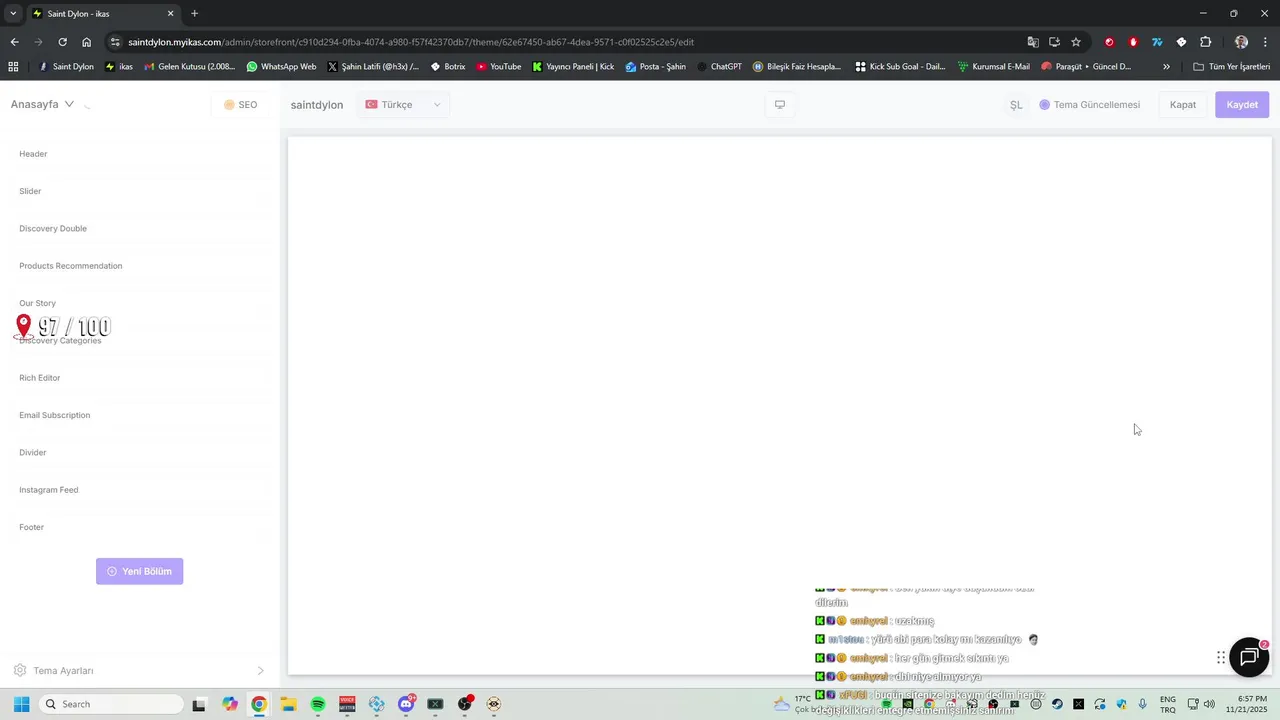Click the desktop preview device icon
Image resolution: width=1280 pixels, height=720 pixels.
pos(780,105)
